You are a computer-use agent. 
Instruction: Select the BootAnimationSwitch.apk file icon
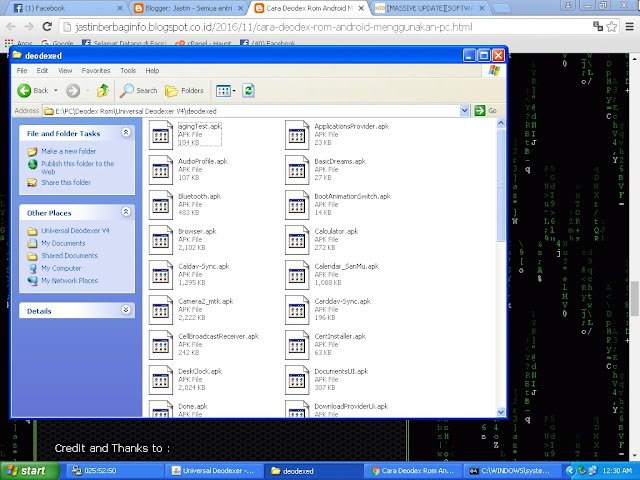pyautogui.click(x=297, y=205)
